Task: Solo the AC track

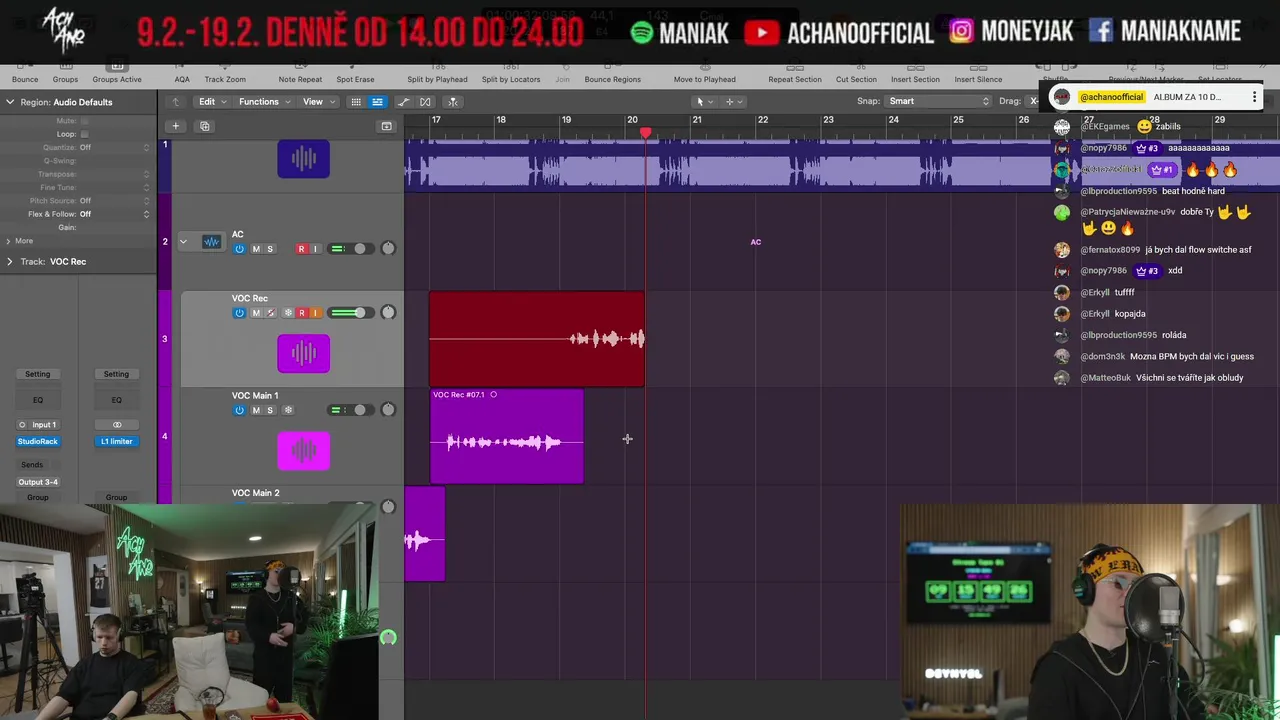Action: [270, 249]
